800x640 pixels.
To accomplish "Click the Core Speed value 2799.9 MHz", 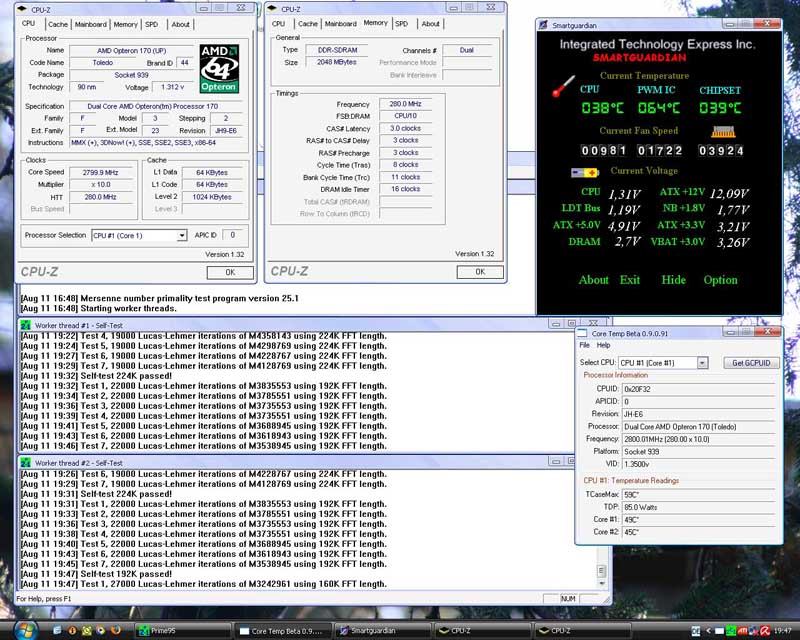I will 101,173.
